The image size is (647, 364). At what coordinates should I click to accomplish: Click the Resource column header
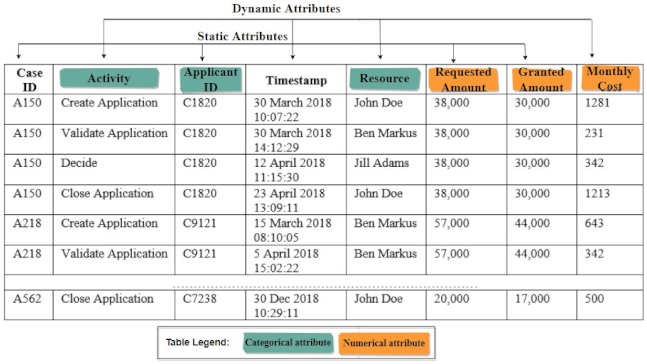click(385, 78)
